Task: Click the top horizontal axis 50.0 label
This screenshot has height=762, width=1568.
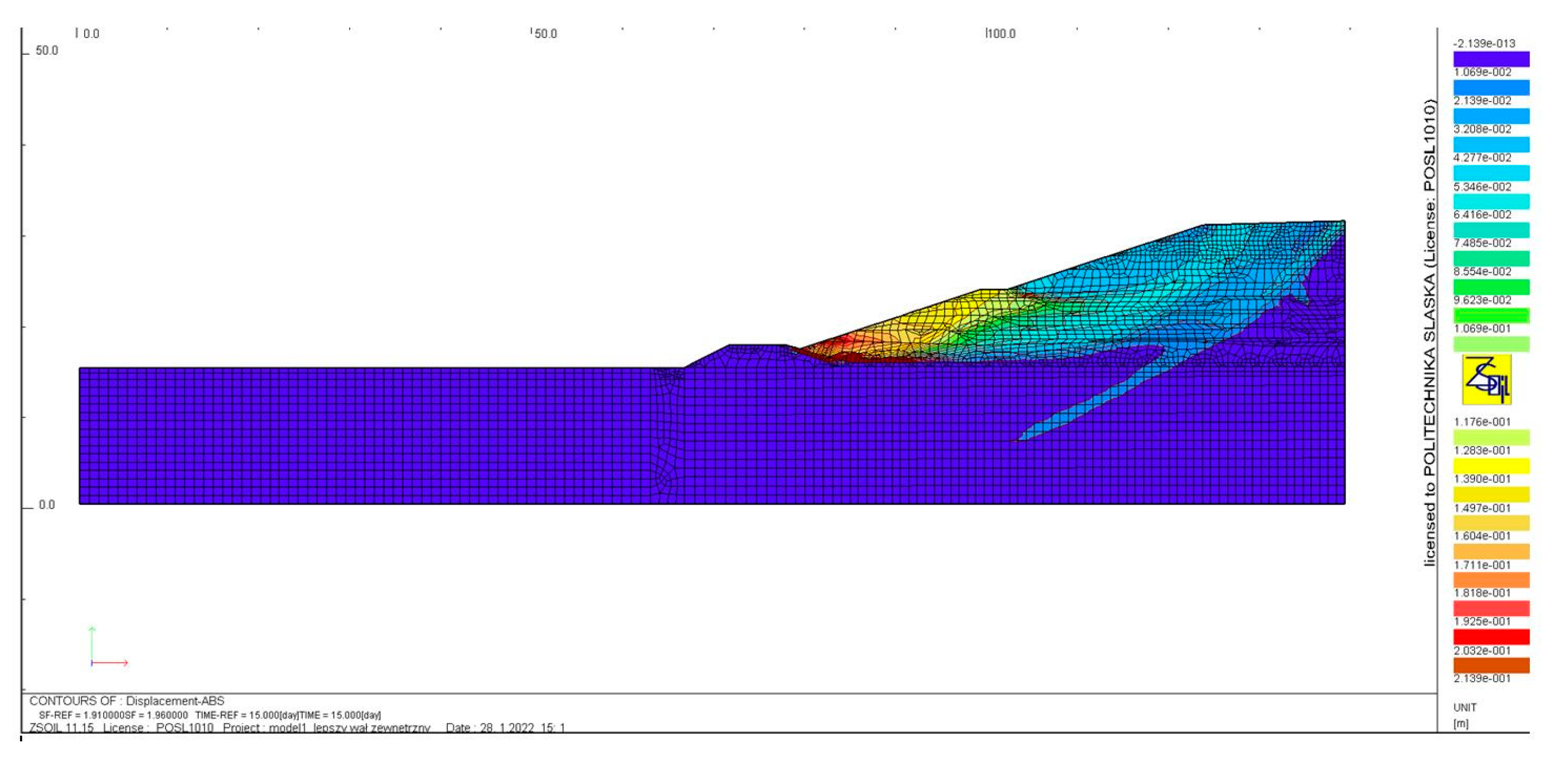Action: click(x=546, y=34)
